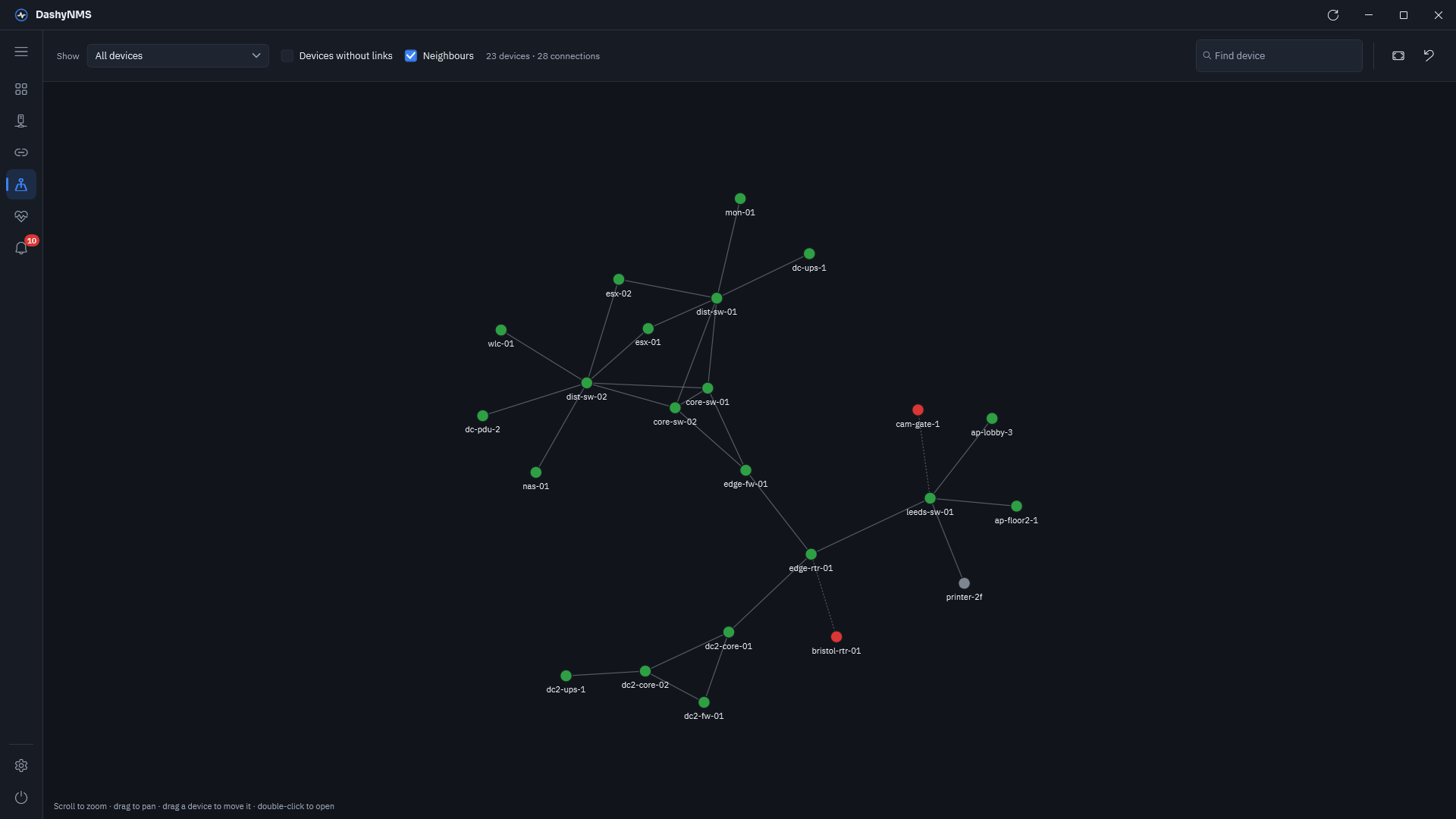Select the dc-pdu-2 node

tap(482, 416)
